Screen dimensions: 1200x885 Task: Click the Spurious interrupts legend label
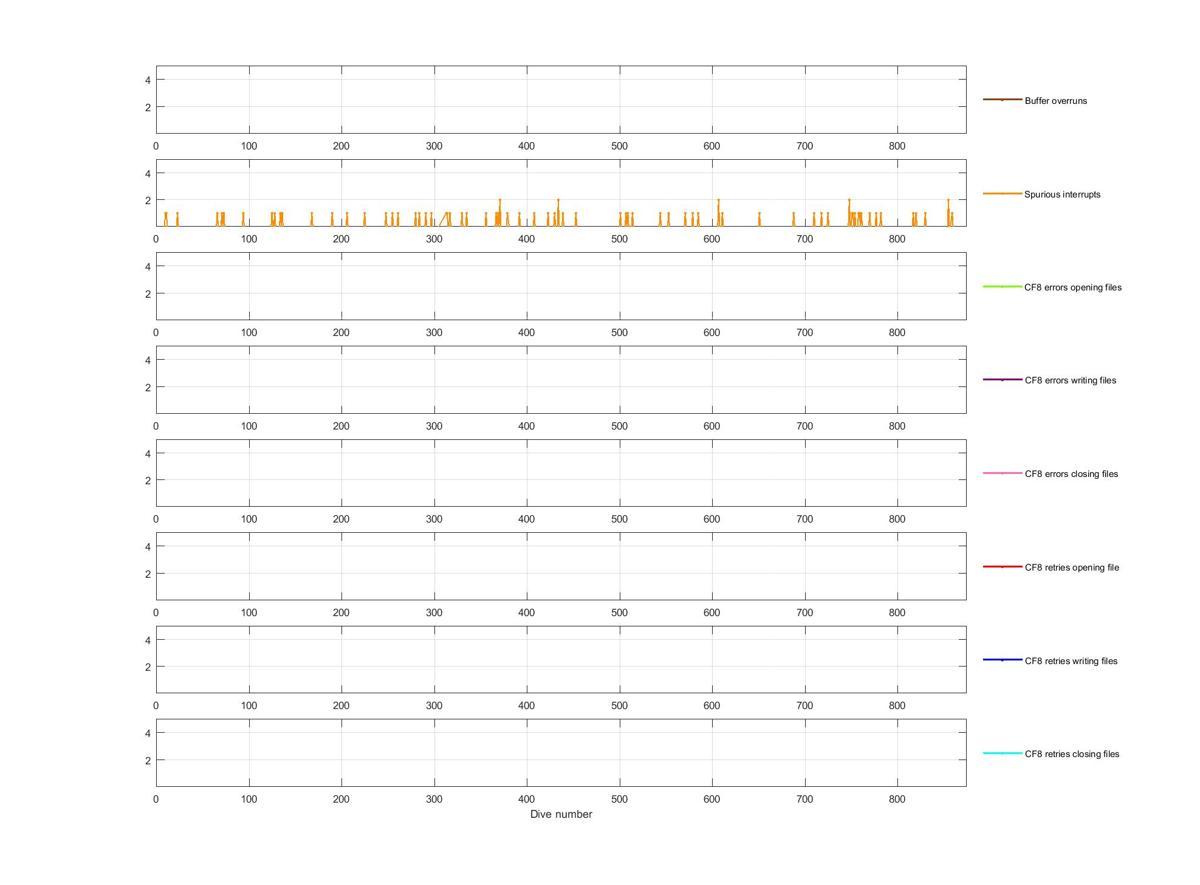pyautogui.click(x=1062, y=194)
